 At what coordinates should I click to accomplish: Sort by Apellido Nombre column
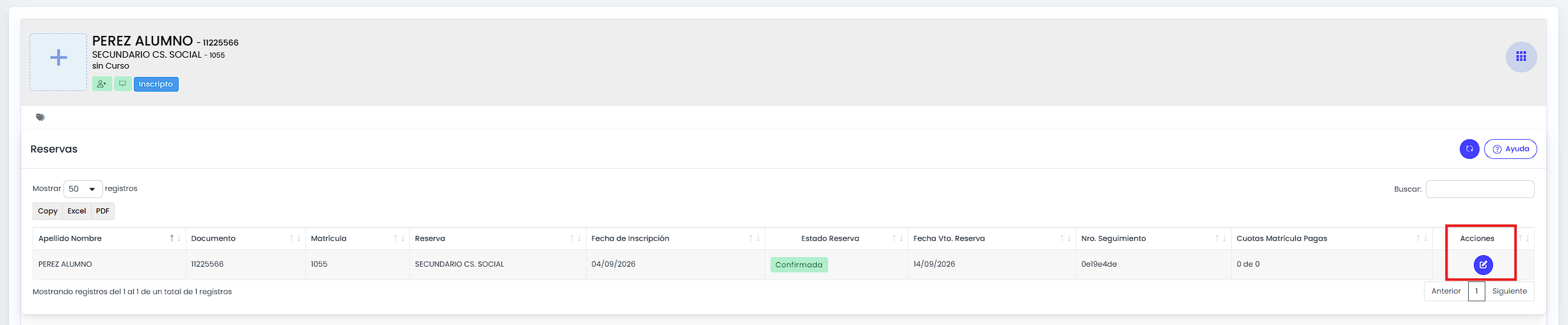point(109,238)
